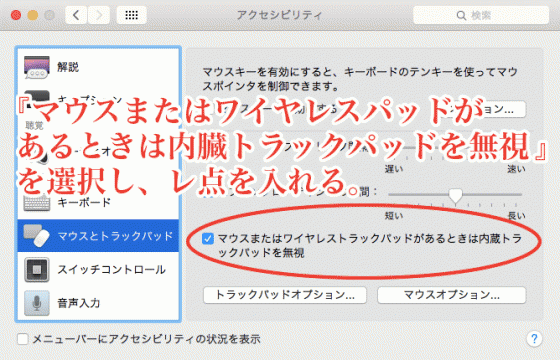560x360 pixels.
Task: Click the show-all grid icon in toolbar
Action: point(131,15)
